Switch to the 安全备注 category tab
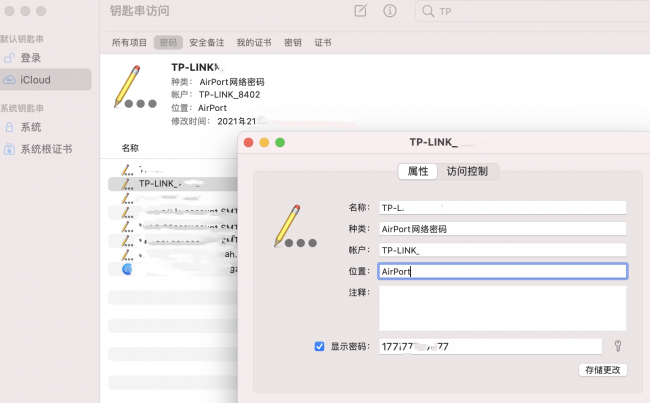The width and height of the screenshot is (650, 403). click(x=206, y=42)
